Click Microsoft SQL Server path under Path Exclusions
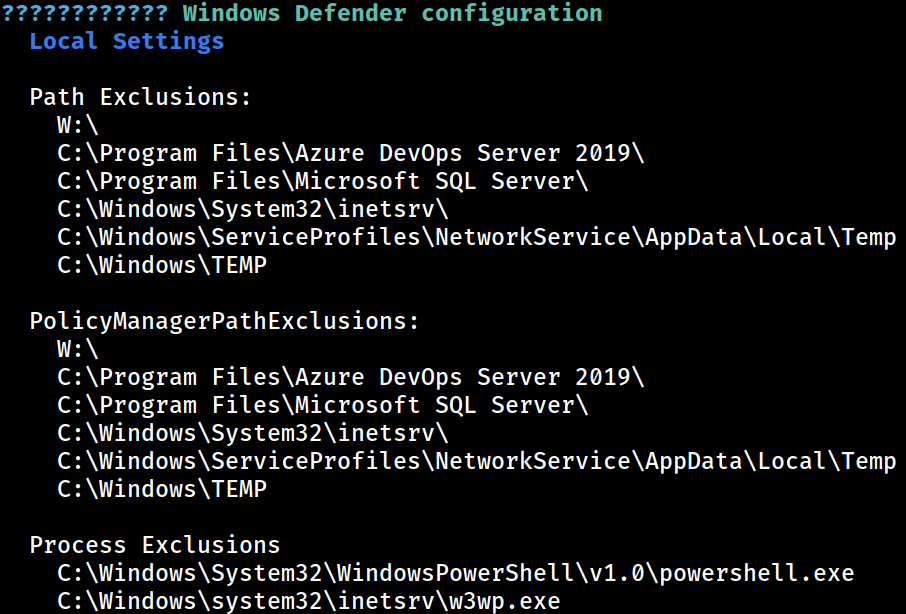The width and height of the screenshot is (906, 614). (x=322, y=181)
